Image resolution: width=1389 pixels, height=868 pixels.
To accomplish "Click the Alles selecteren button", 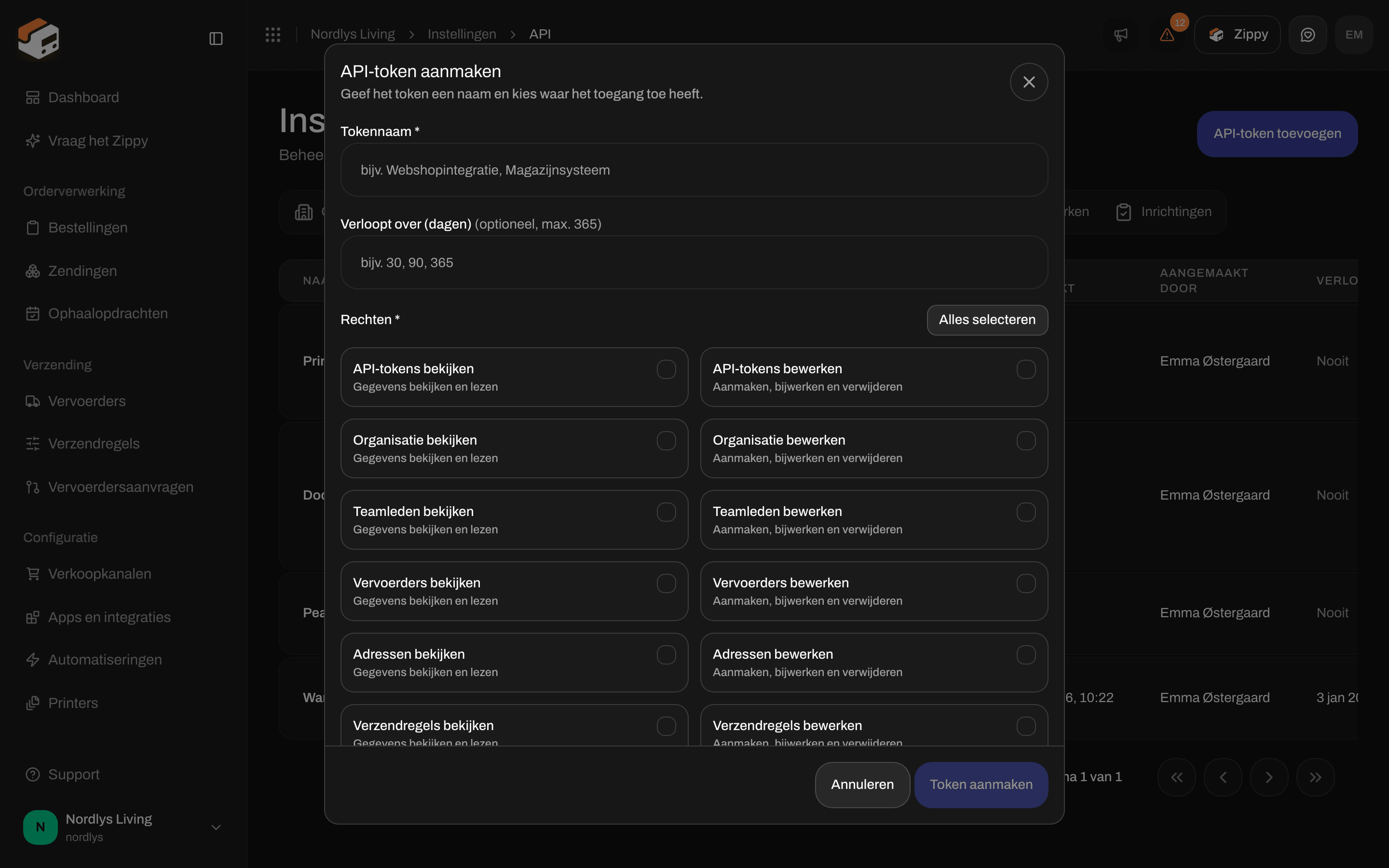I will tap(987, 320).
